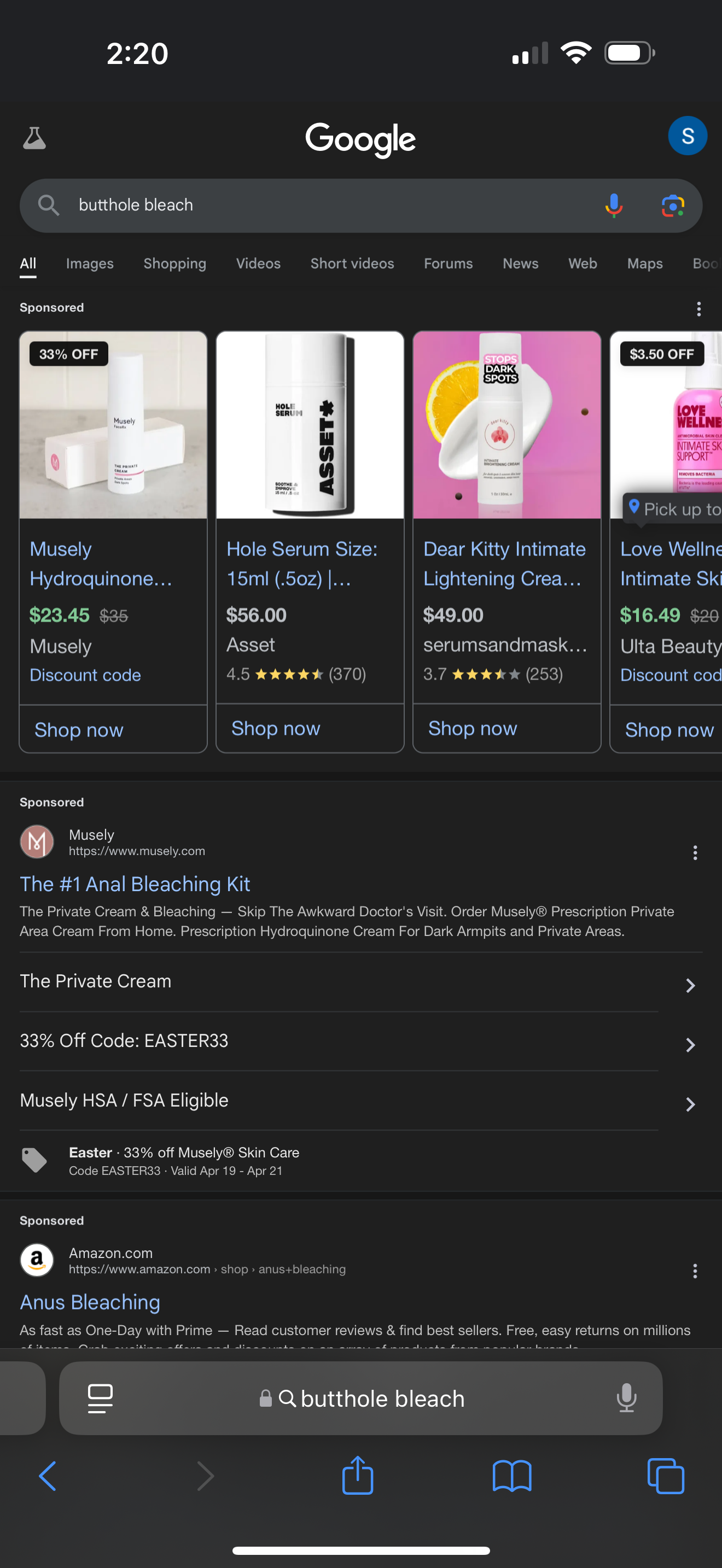Screen dimensions: 722x1568
Task: Tap the voice search microphone in the Google search box
Action: [x=614, y=206]
